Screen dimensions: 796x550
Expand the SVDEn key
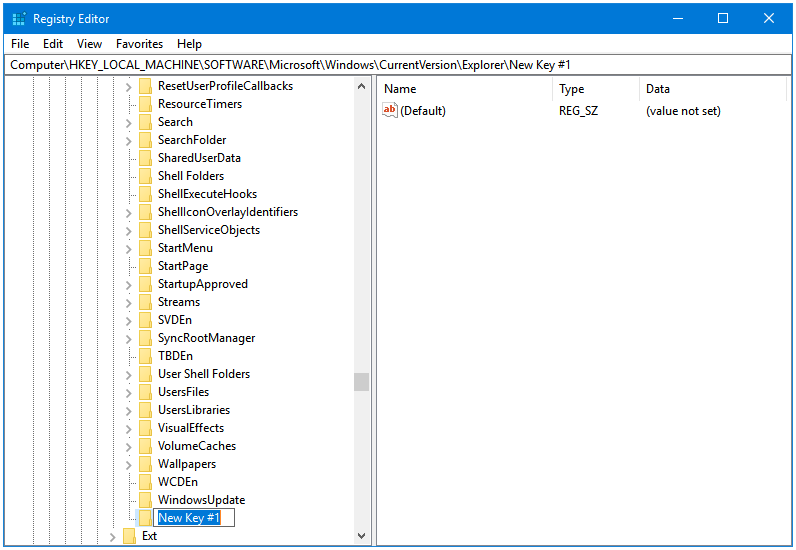(128, 321)
